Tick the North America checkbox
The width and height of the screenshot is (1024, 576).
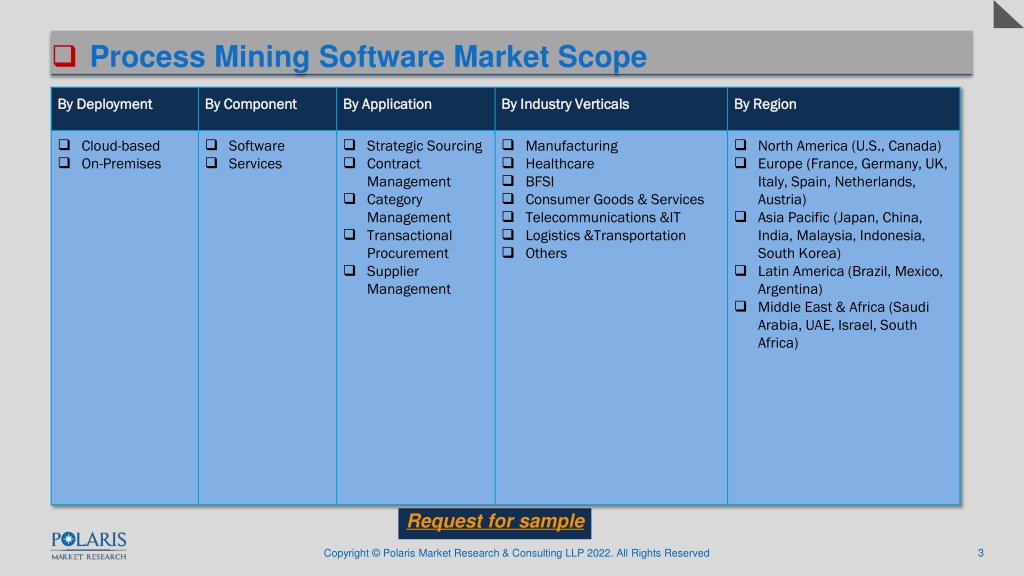741,145
